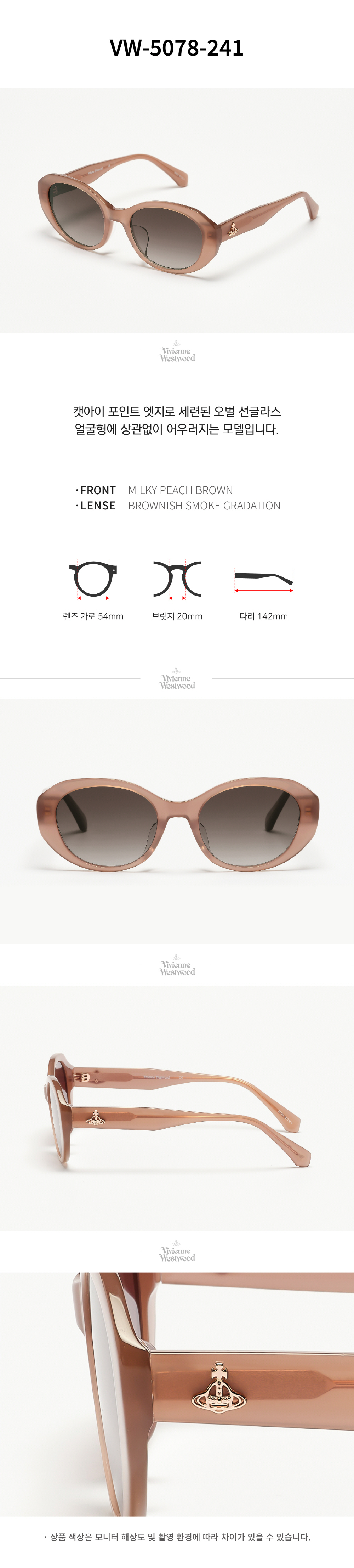The image size is (354, 1568).
Task: Click the VW-5078-241 product title
Action: point(177,47)
